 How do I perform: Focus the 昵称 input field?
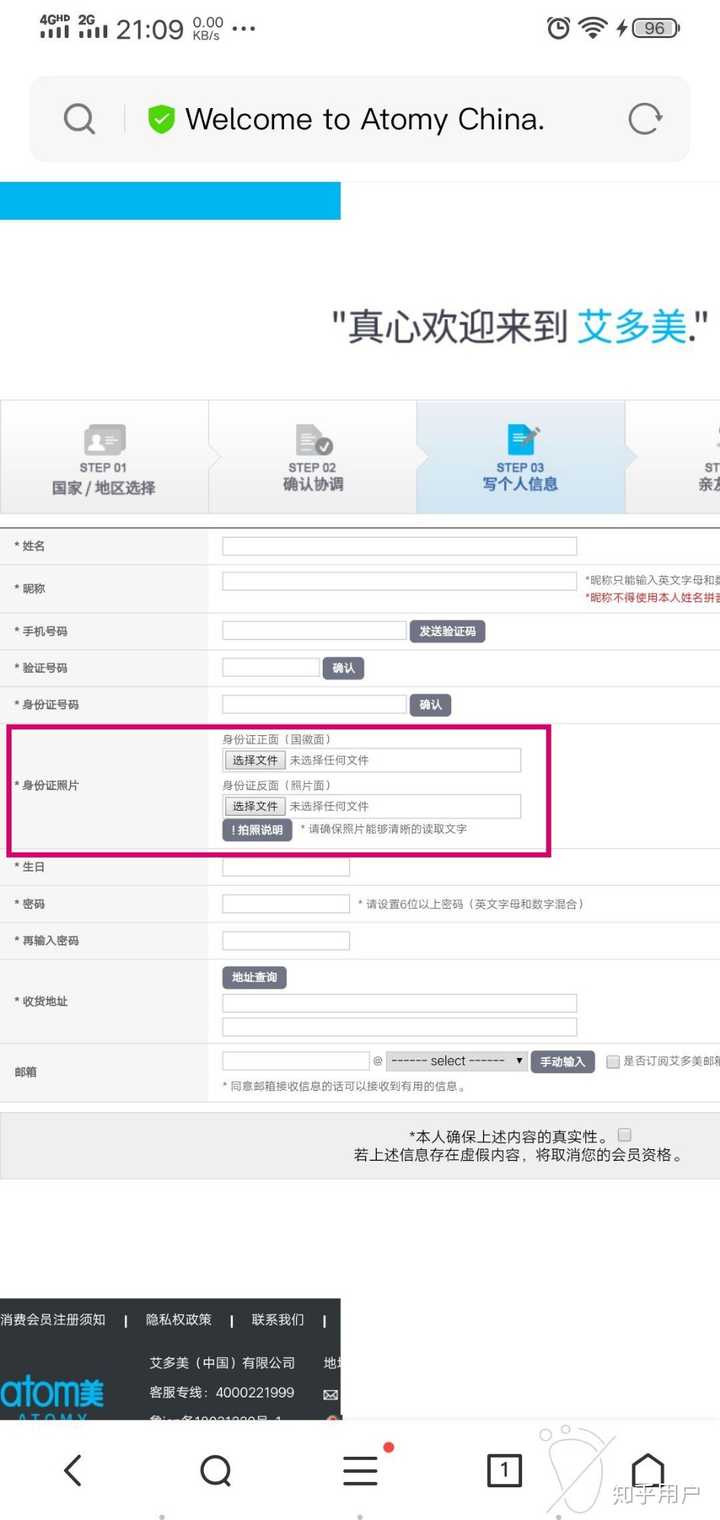400,581
